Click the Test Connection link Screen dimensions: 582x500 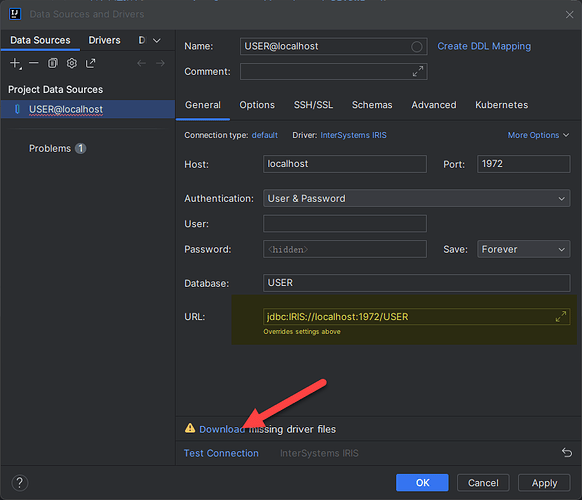(221, 453)
